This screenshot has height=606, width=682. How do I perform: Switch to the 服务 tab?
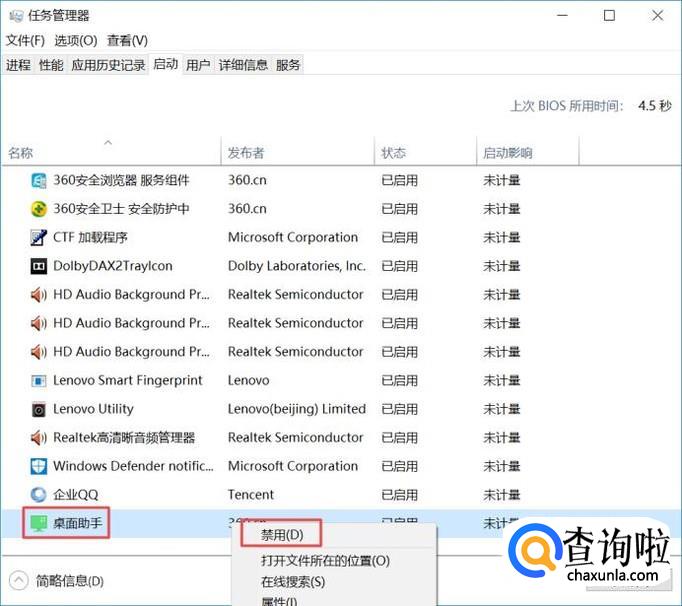[288, 65]
